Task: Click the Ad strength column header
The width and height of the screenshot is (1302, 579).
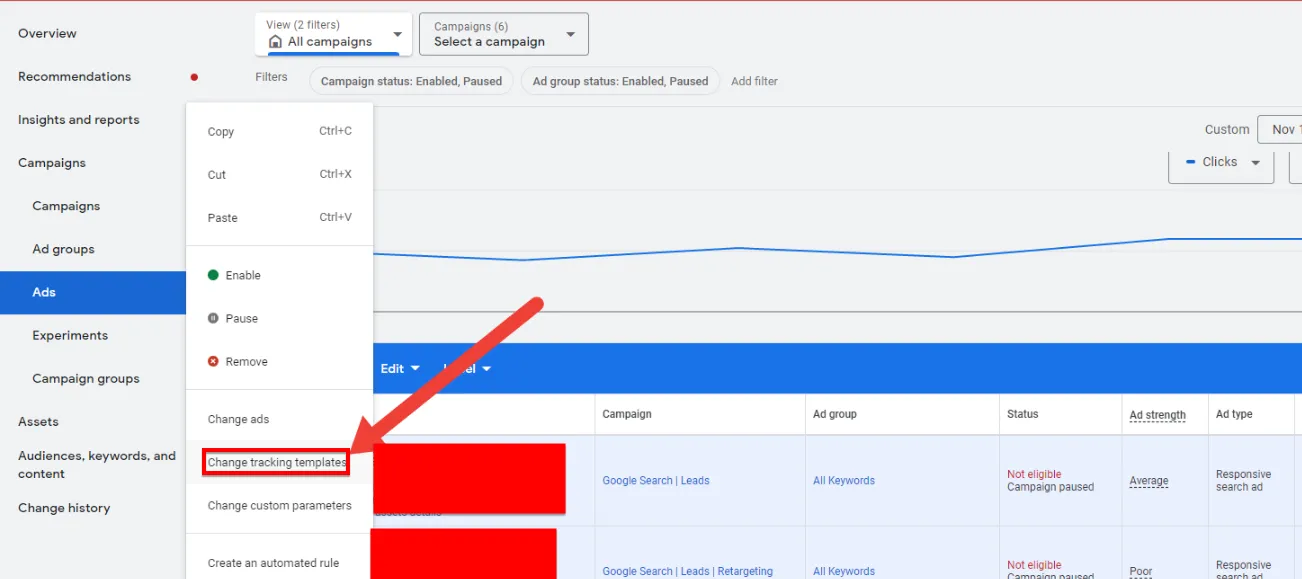Action: [x=1158, y=415]
